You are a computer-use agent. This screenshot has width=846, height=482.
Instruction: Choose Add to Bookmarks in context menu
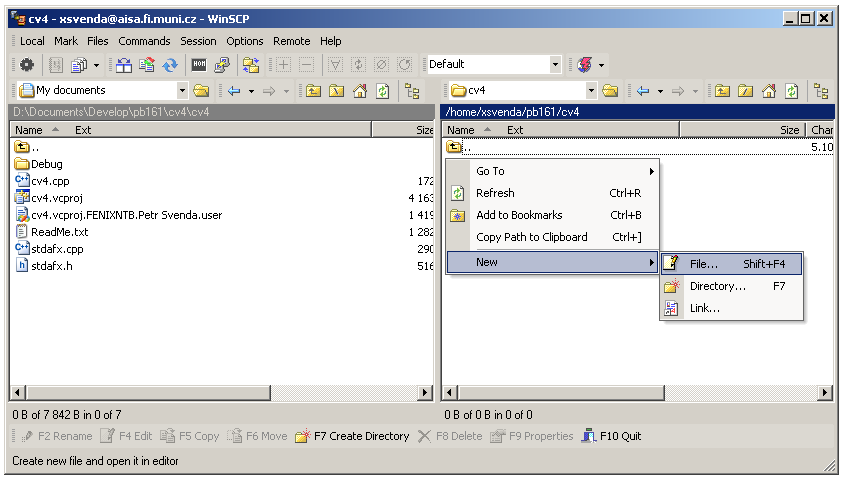(x=552, y=215)
